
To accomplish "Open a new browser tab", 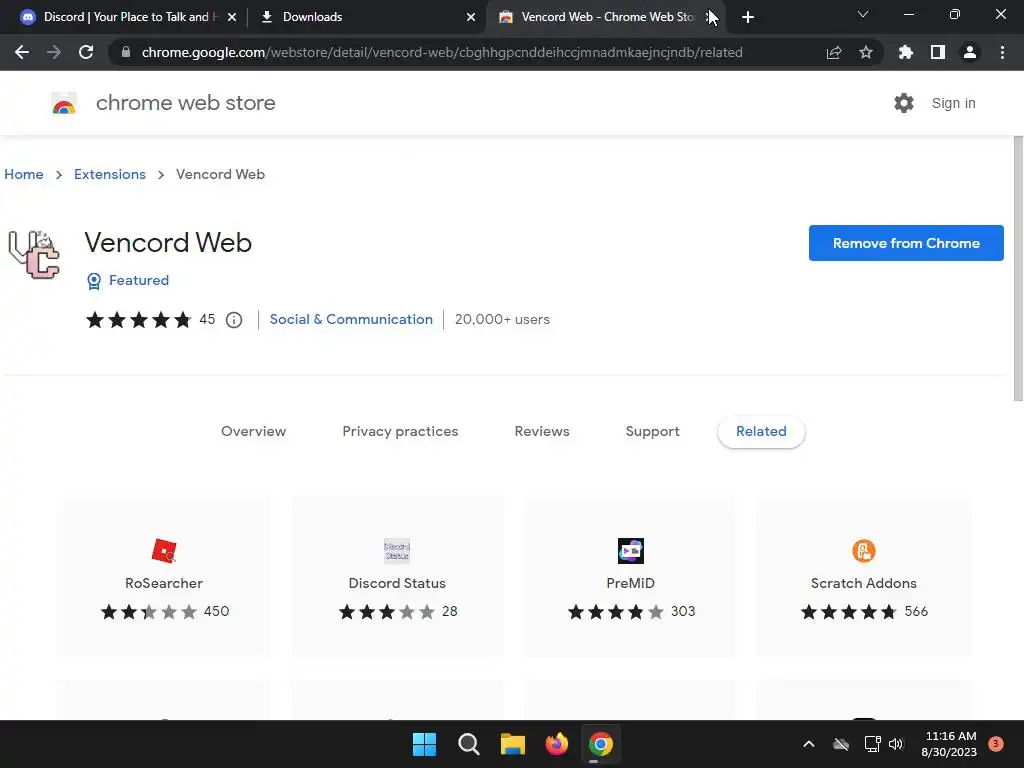I will coord(748,17).
